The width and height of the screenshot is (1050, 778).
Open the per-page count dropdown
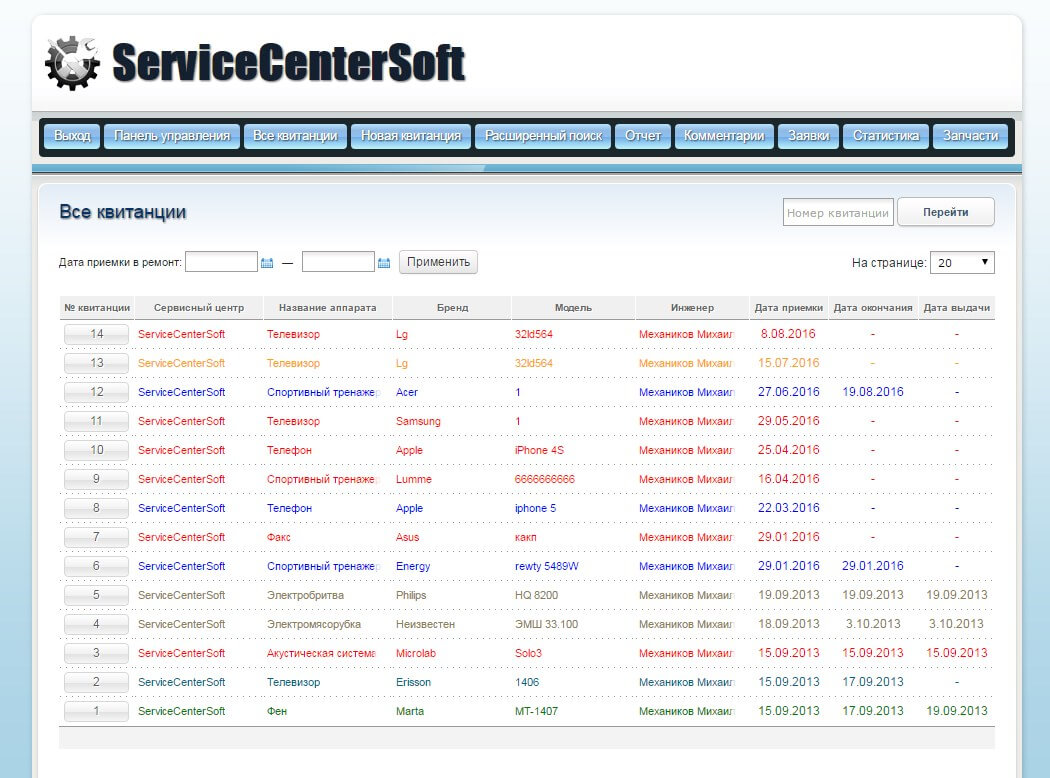coord(962,262)
